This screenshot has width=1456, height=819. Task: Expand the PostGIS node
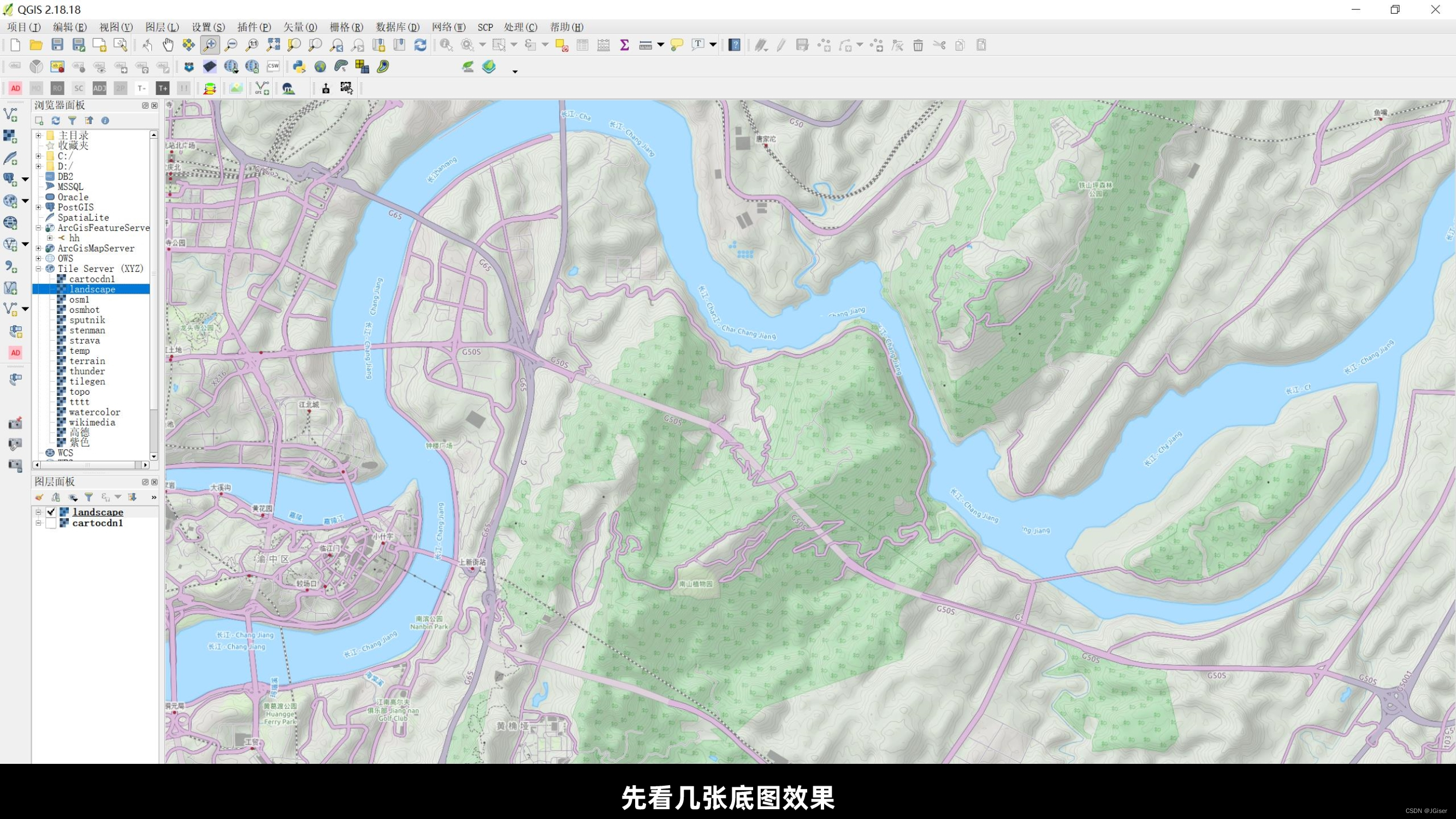click(38, 207)
